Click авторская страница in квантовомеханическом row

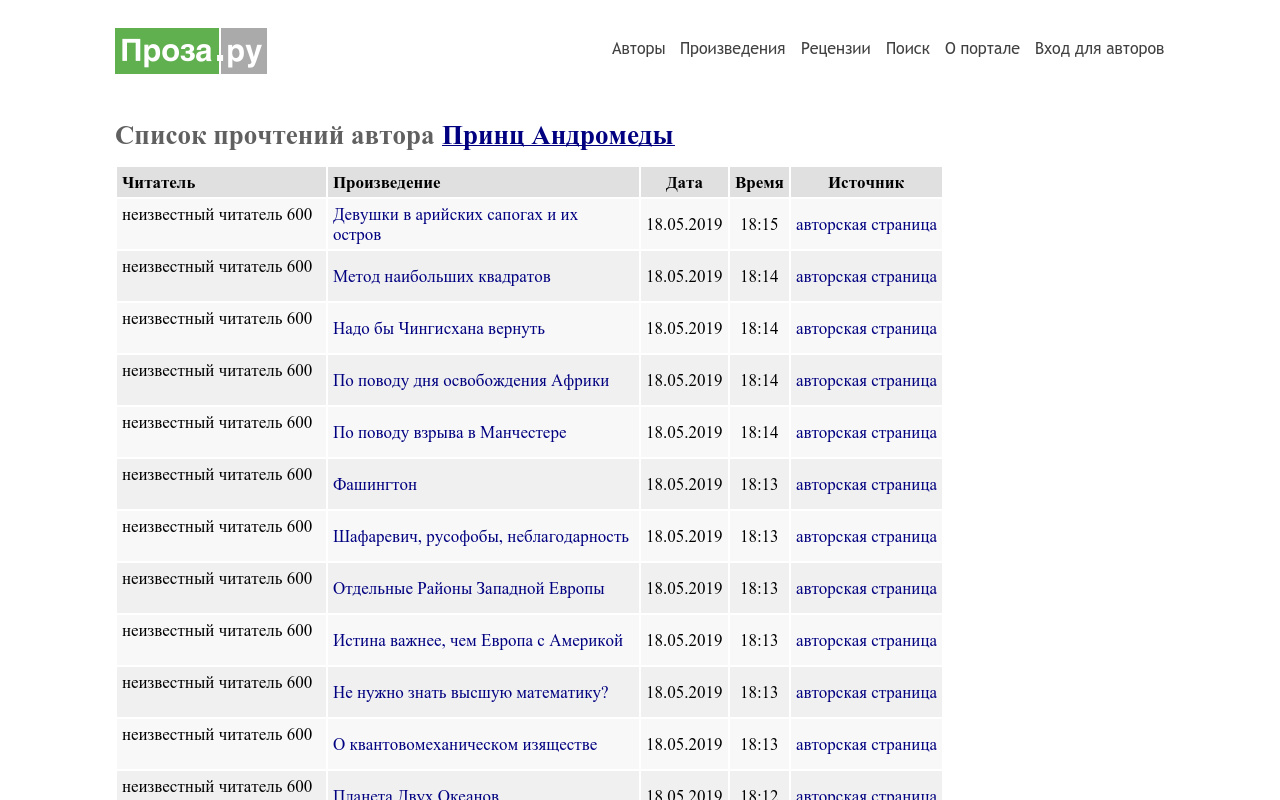coord(866,744)
